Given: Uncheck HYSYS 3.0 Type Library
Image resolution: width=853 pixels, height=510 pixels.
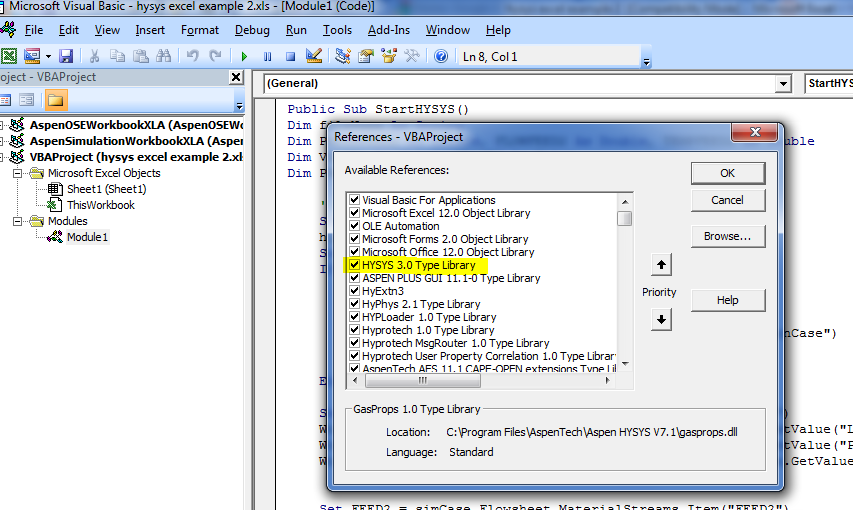Looking at the screenshot, I should [354, 265].
